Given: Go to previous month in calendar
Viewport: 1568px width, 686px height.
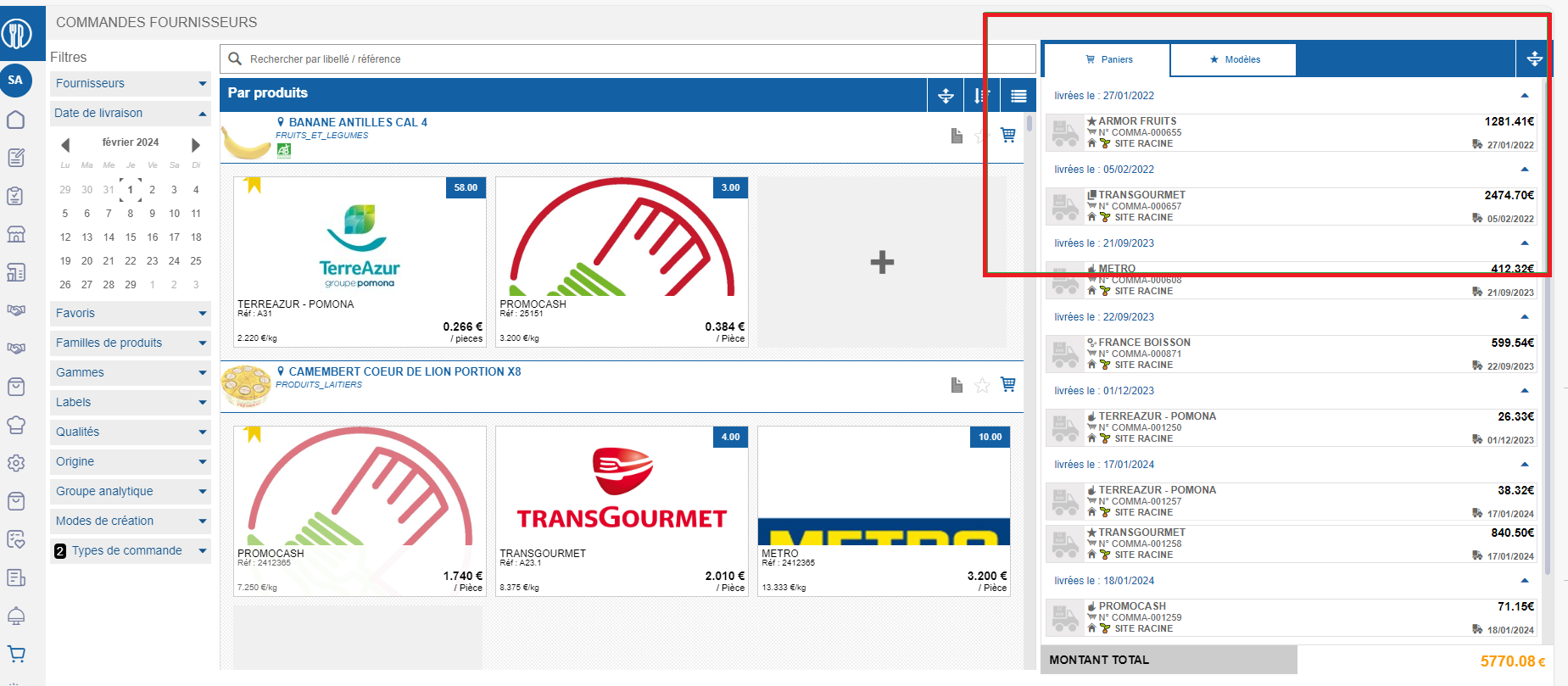Looking at the screenshot, I should 65,144.
